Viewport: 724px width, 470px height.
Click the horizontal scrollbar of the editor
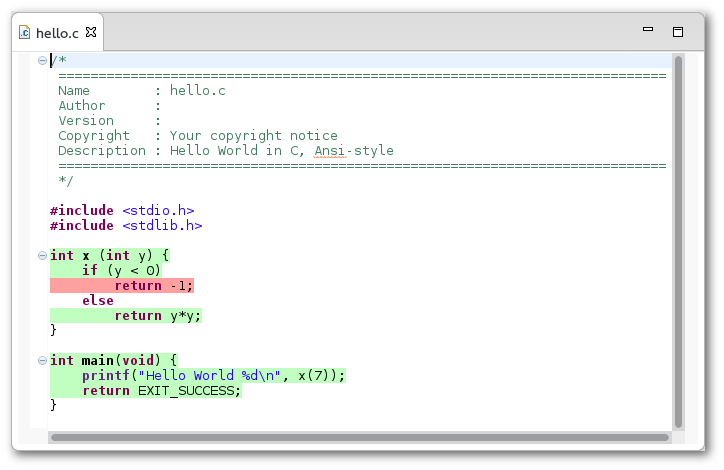click(x=360, y=437)
